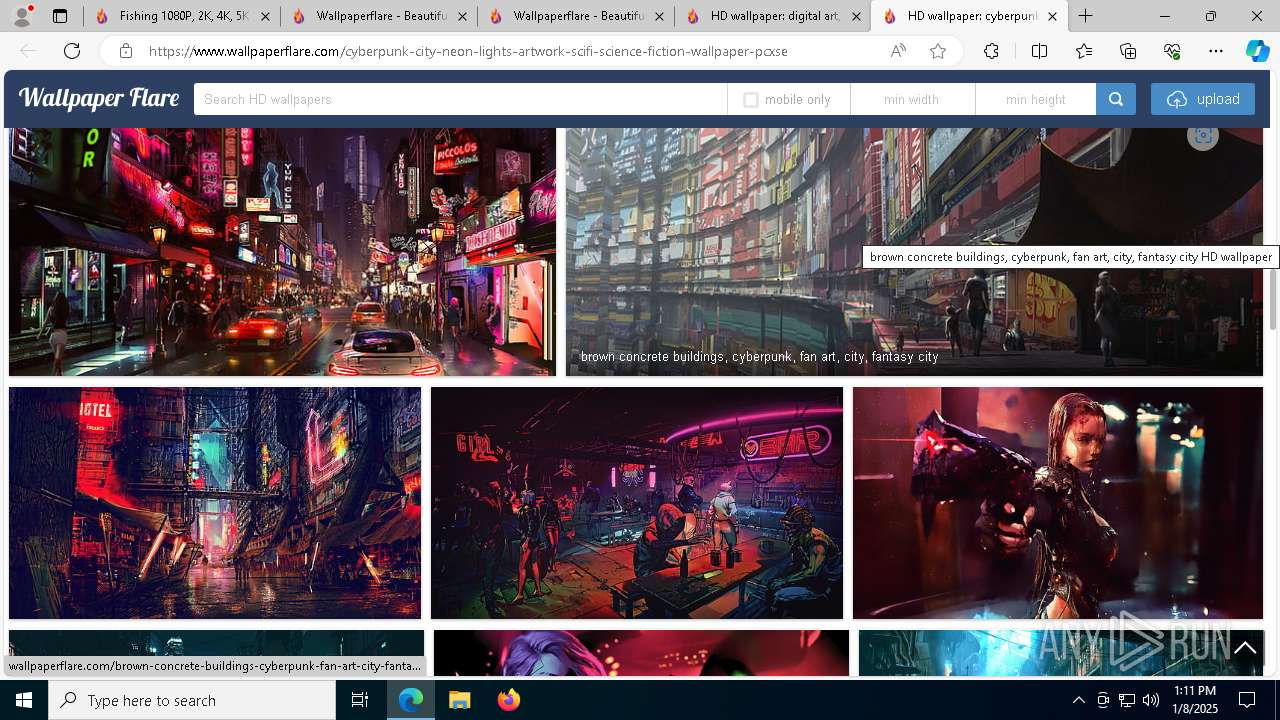Viewport: 1280px width, 720px height.
Task: Open the Copilot sidebar
Action: (1257, 51)
